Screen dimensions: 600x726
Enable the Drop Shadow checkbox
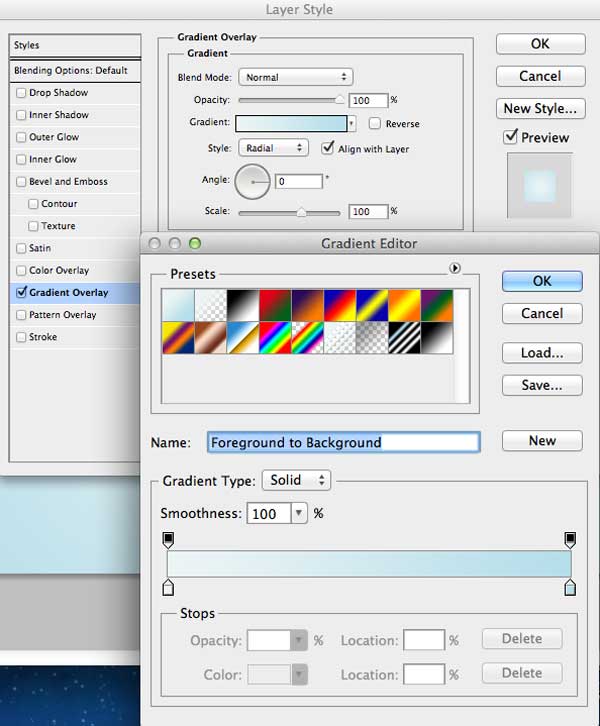point(21,93)
